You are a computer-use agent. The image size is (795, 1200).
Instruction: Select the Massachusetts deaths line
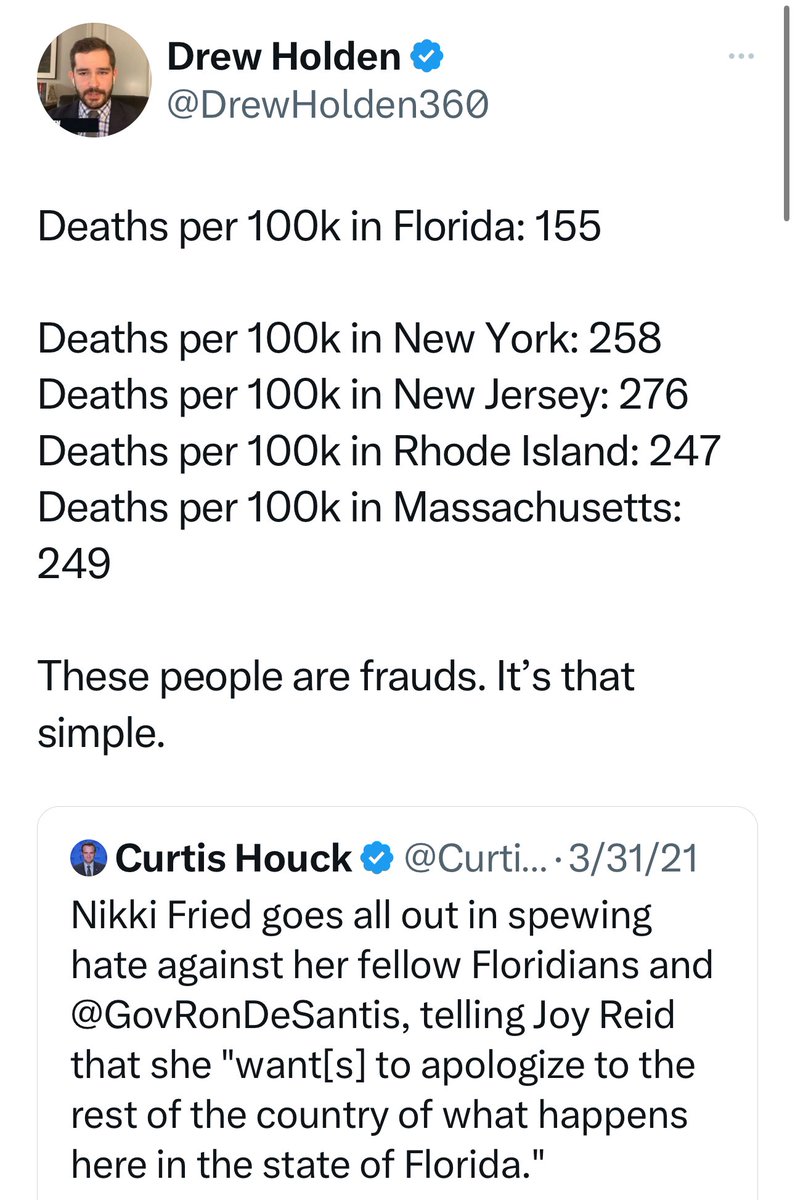point(360,507)
